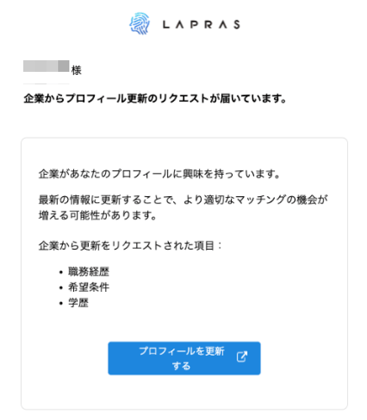Click the LAPRAS wordmark text in header
Image resolution: width=367 pixels, height=420 pixels.
[201, 24]
